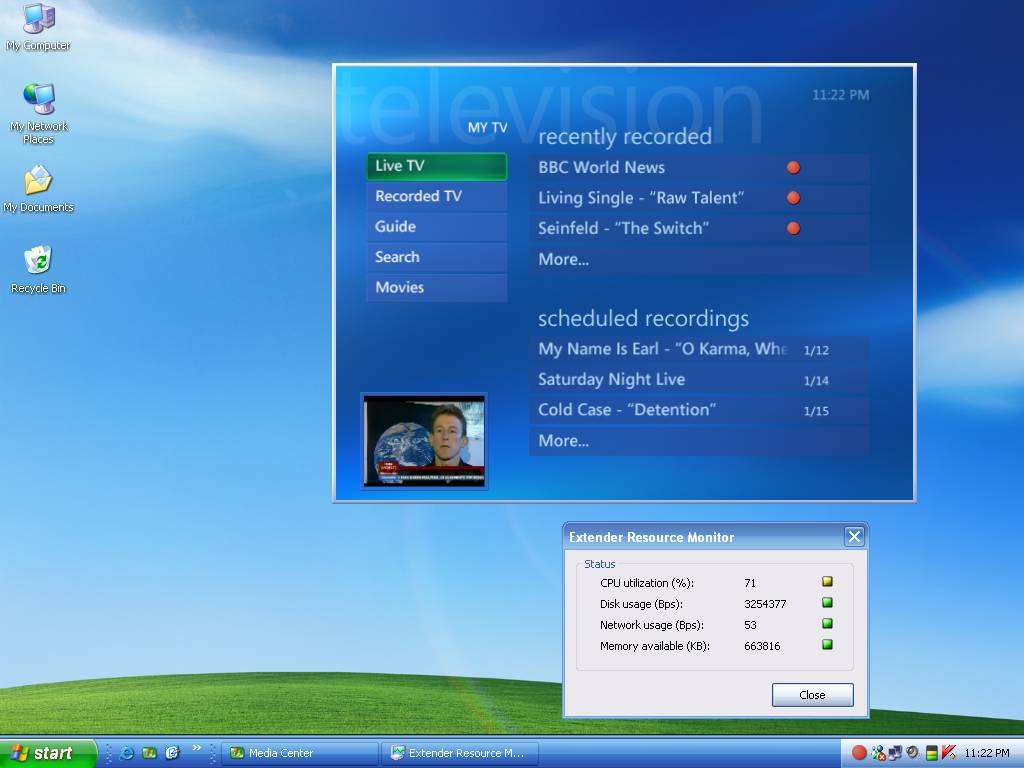This screenshot has height=768, width=1024.
Task: Open the My Computer desktop icon
Action: (x=39, y=20)
